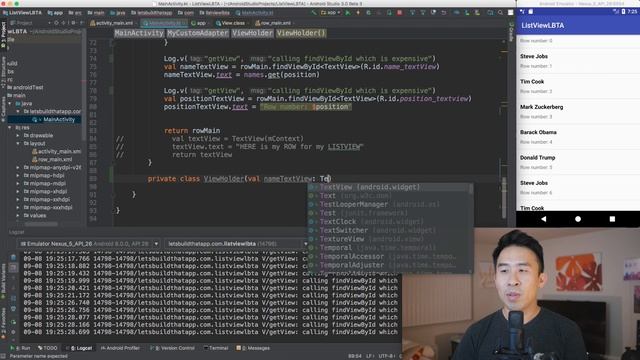640x360 pixels.
Task: Choose TextClock autocomplete suggestion
Action: click(390, 222)
